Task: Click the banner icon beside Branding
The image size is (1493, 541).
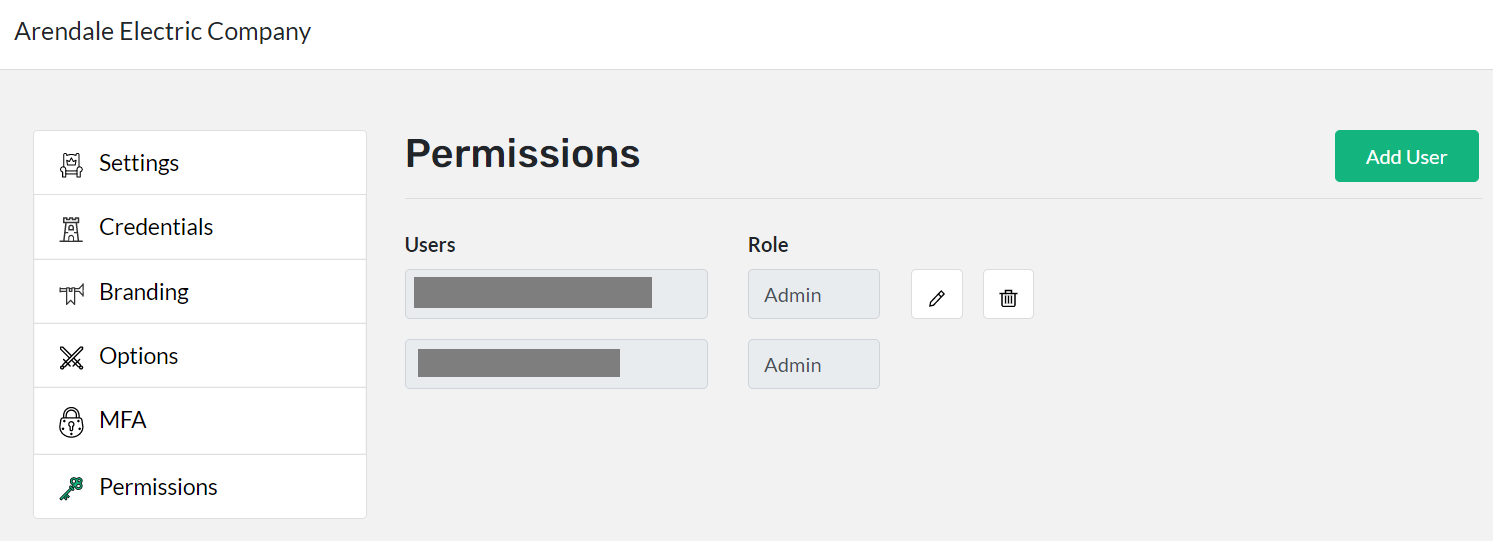Action: pyautogui.click(x=71, y=293)
